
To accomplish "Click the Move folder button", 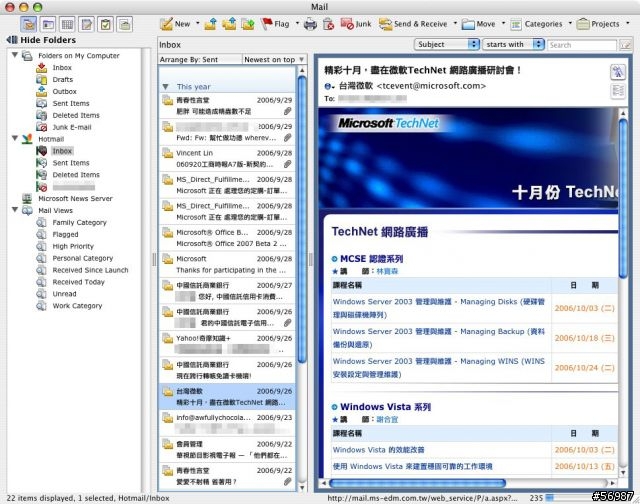I will (x=478, y=24).
